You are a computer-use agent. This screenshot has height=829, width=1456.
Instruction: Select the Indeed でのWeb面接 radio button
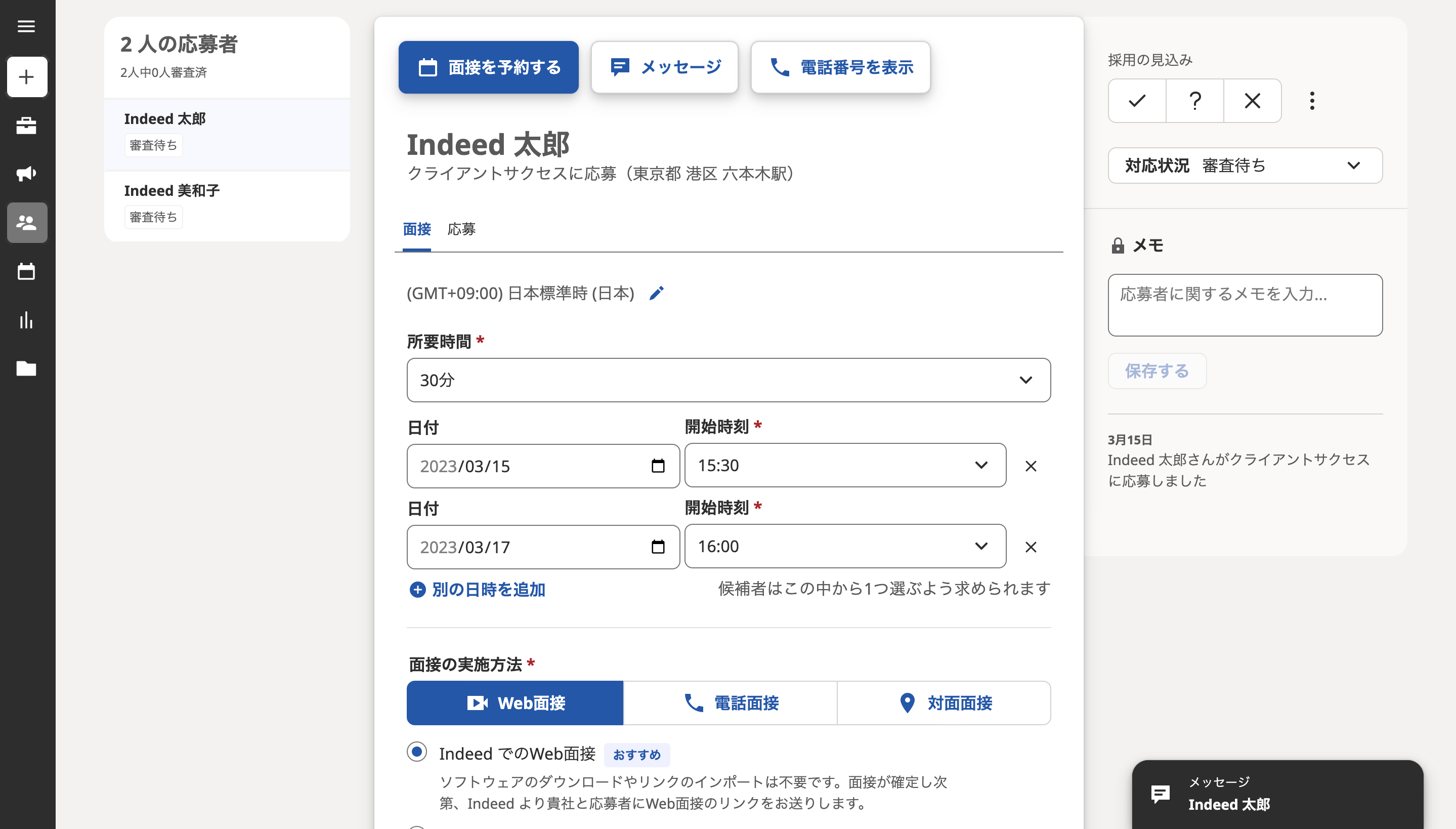click(417, 752)
